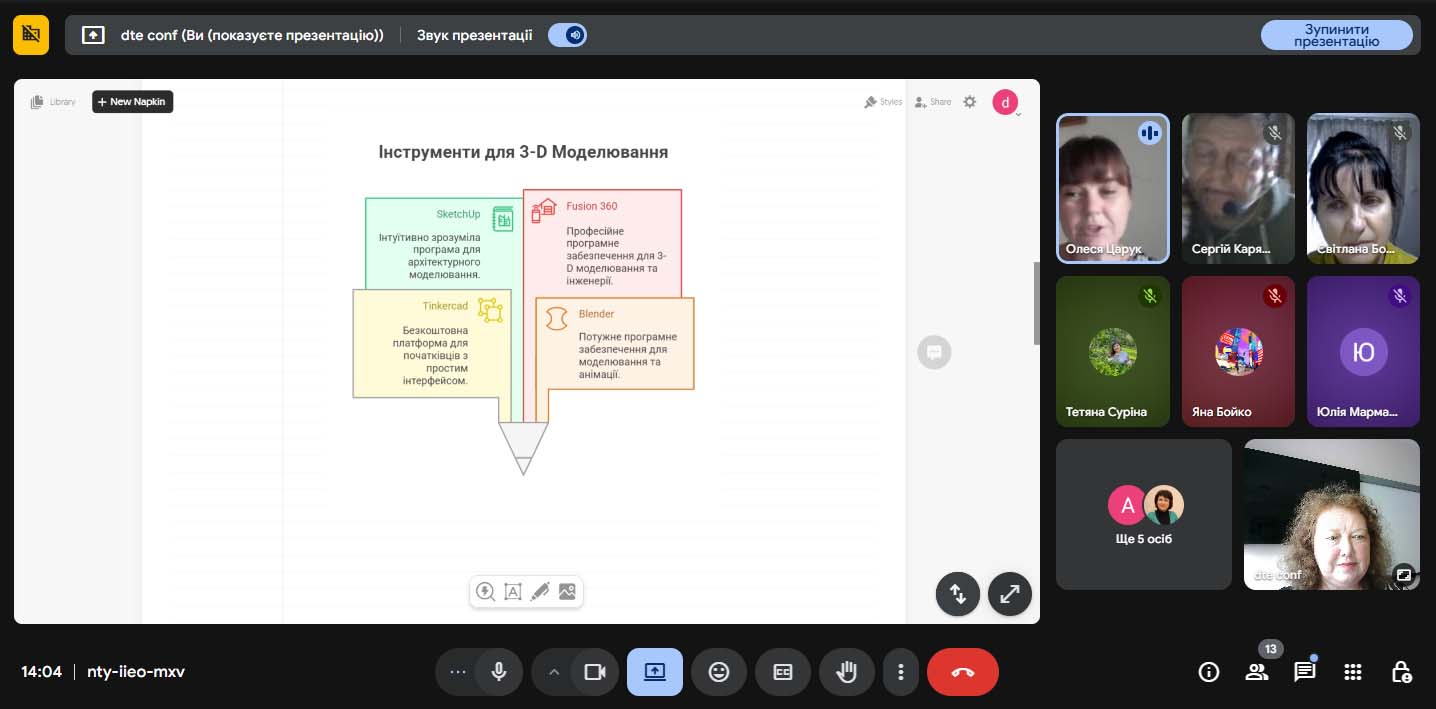The width and height of the screenshot is (1436, 709).
Task: Select the pen sketch tool in Napkin toolbar
Action: click(x=540, y=591)
